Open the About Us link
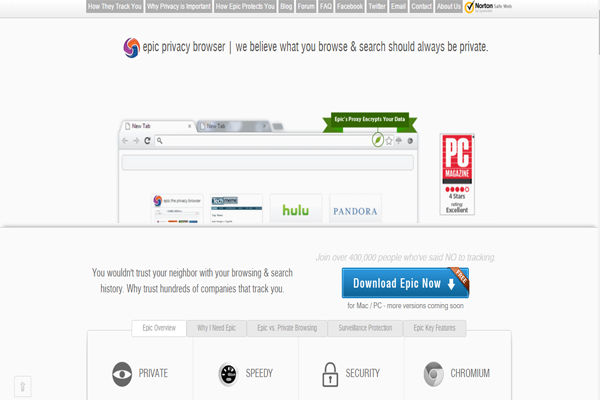600x400 pixels. [449, 7]
